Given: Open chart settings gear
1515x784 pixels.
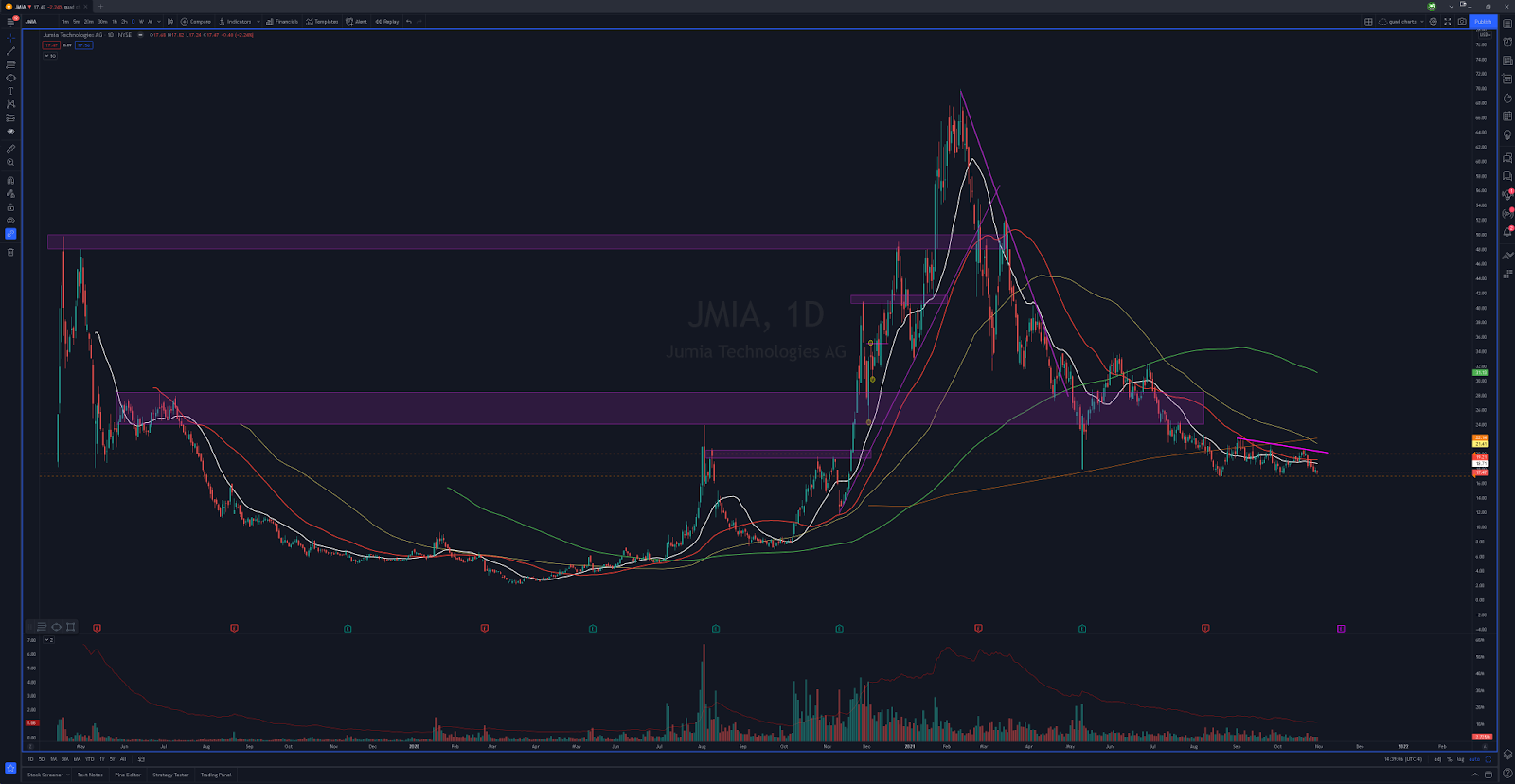Looking at the screenshot, I should pyautogui.click(x=1434, y=21).
